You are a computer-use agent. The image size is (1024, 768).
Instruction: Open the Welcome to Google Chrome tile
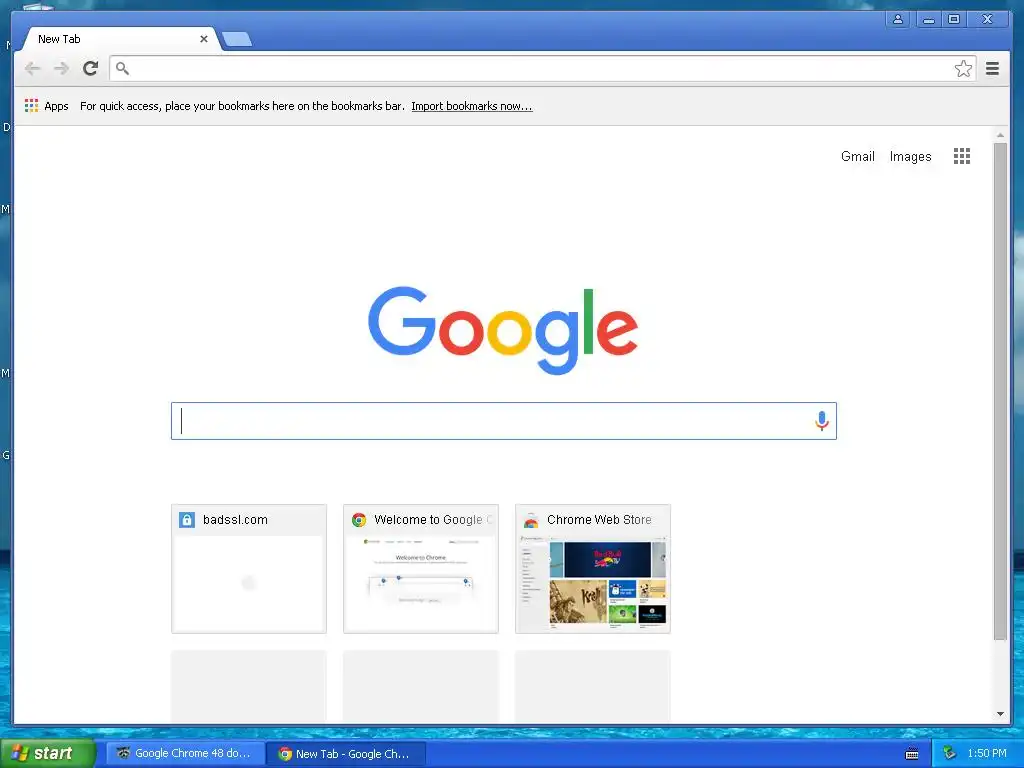421,568
